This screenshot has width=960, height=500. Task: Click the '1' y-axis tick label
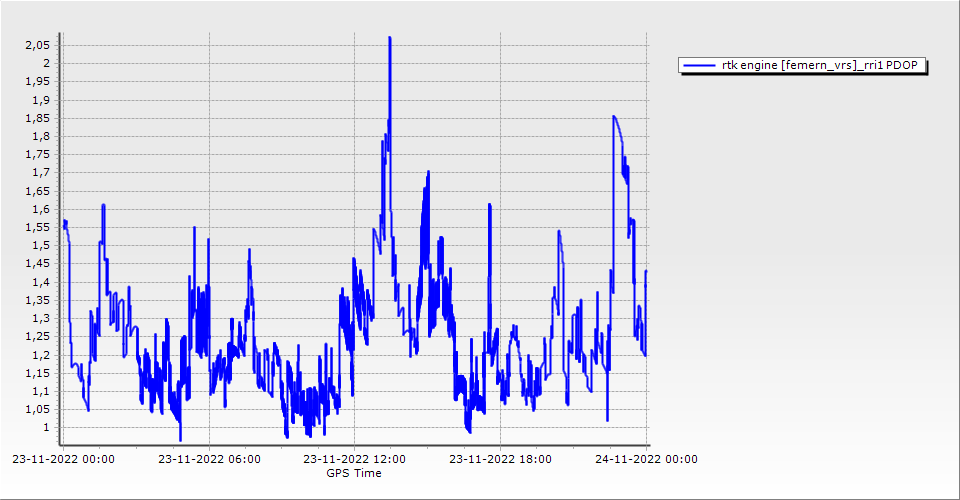[45, 428]
